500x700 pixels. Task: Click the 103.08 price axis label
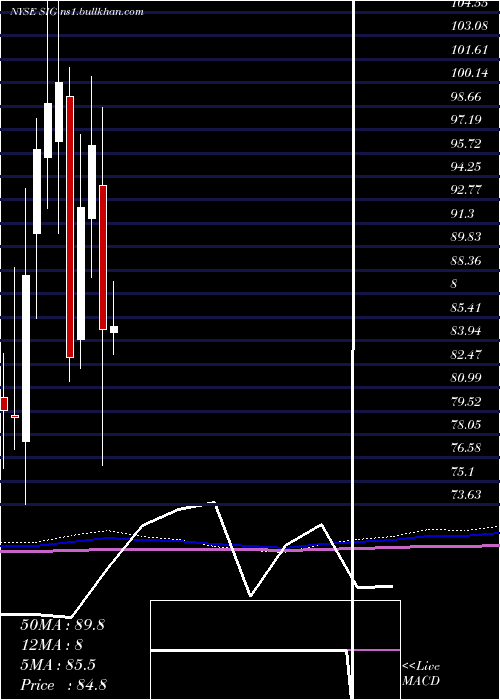469,25
